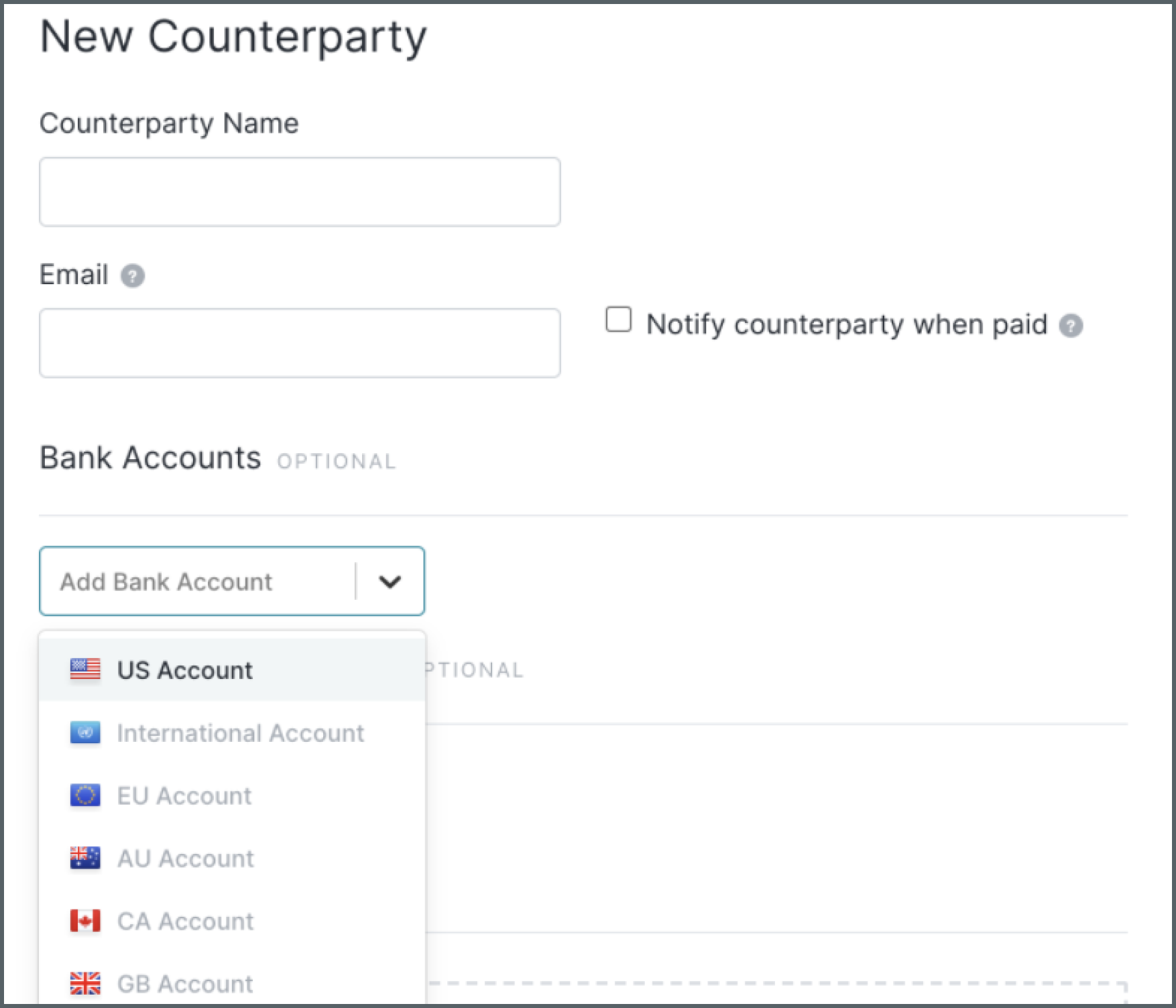Screen dimensions: 1176x1008
Task: Enable the 'Notify counterparty when paid' checkbox
Action: point(618,320)
